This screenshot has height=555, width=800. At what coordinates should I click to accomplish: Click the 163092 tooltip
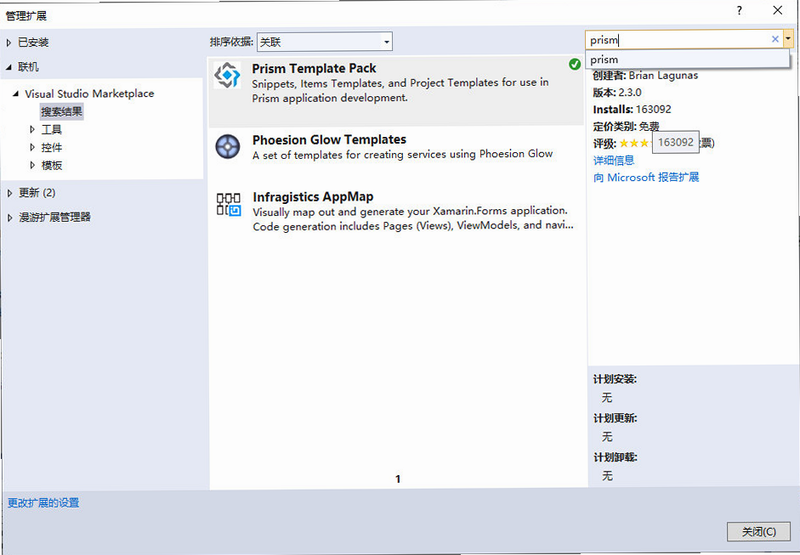(x=676, y=142)
